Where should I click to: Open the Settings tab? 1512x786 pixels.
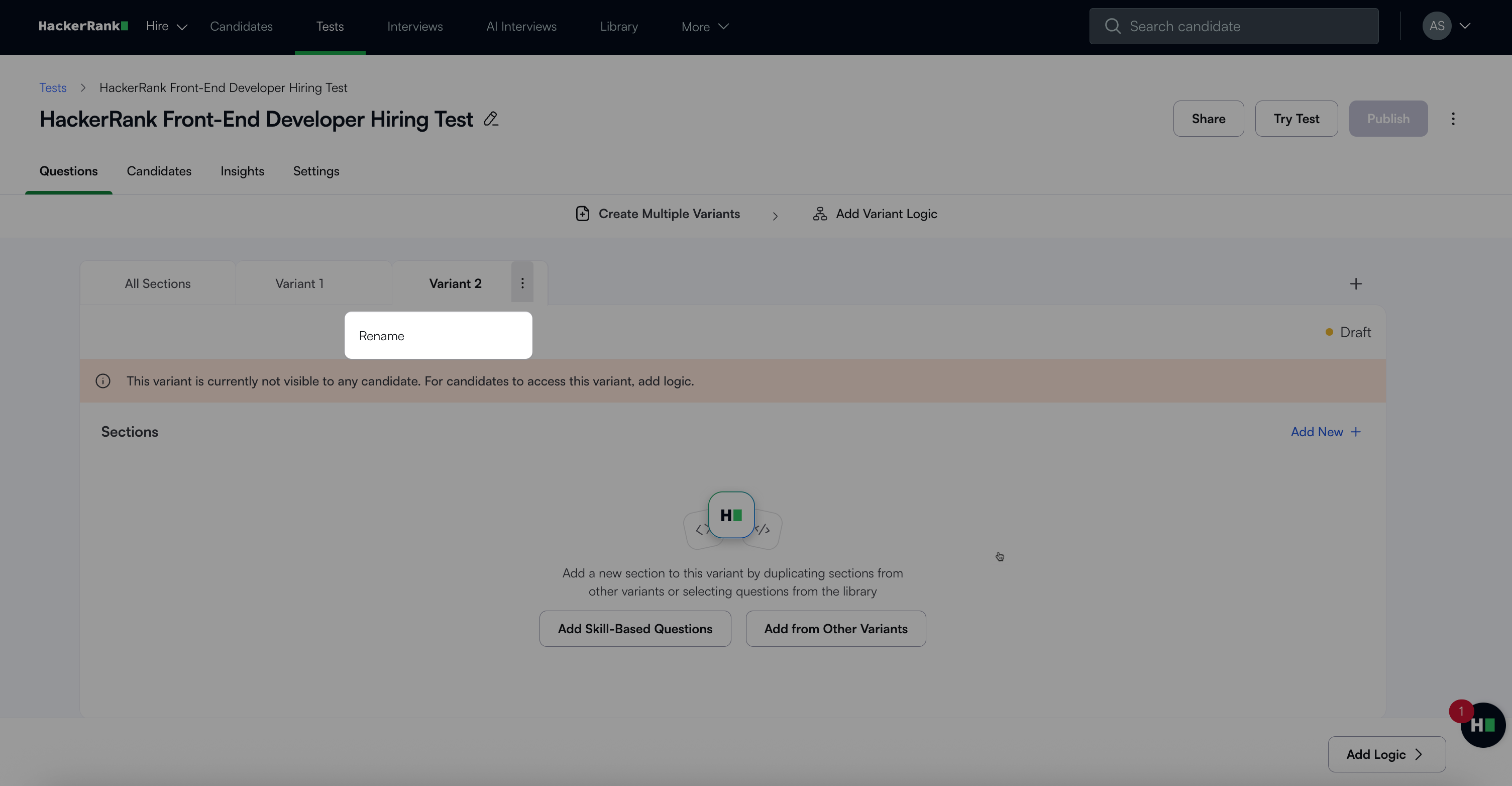pyautogui.click(x=316, y=171)
